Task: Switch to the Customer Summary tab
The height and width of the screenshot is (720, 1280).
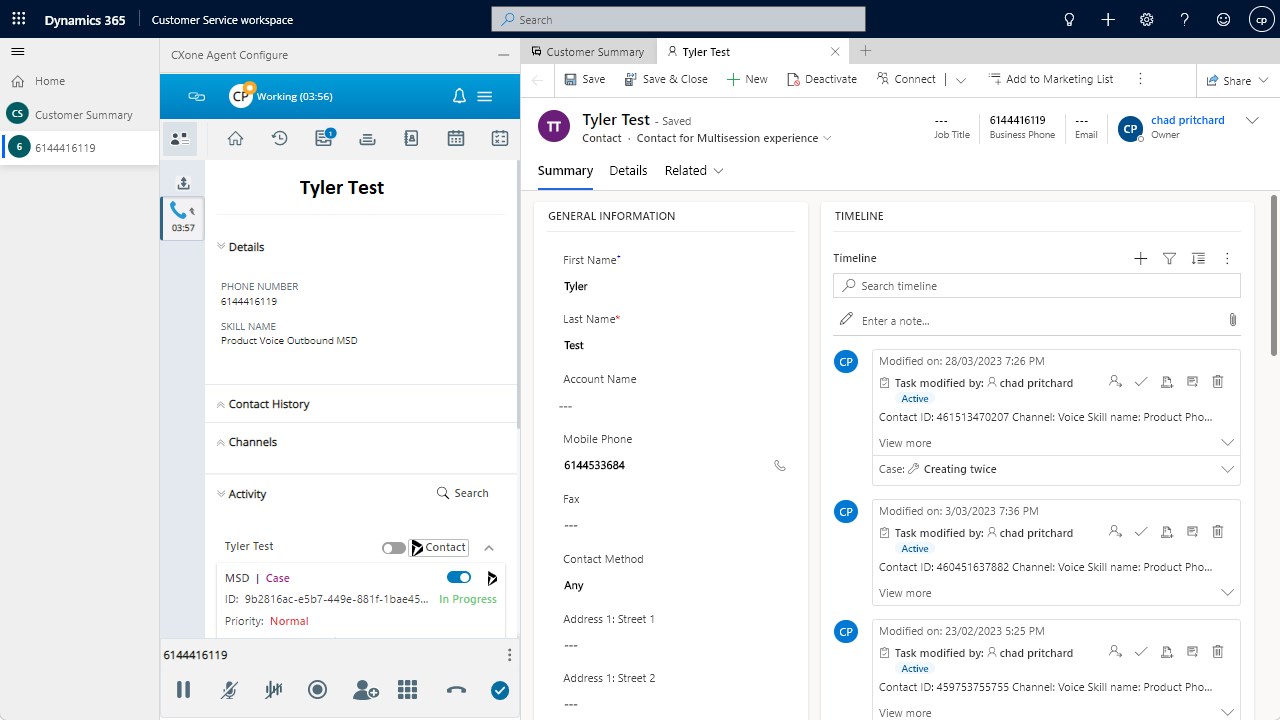Action: click(x=588, y=52)
